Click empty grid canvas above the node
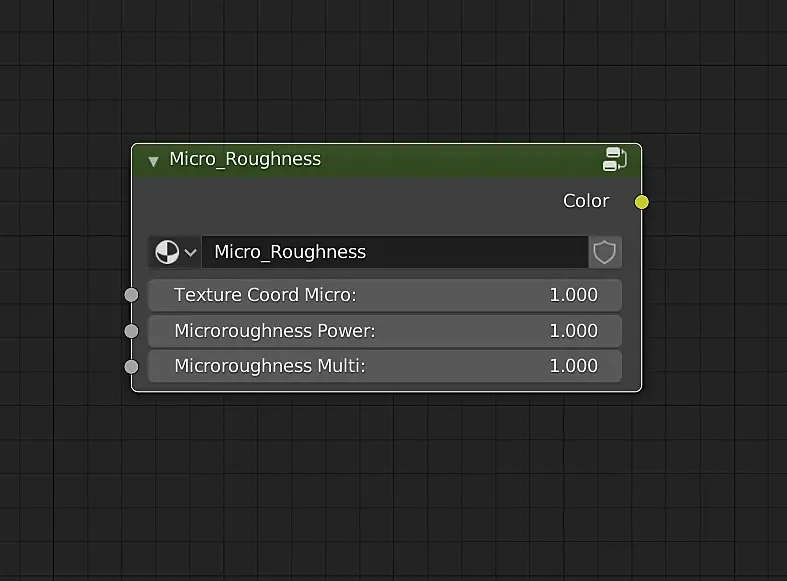Image resolution: width=787 pixels, height=581 pixels. [390, 70]
